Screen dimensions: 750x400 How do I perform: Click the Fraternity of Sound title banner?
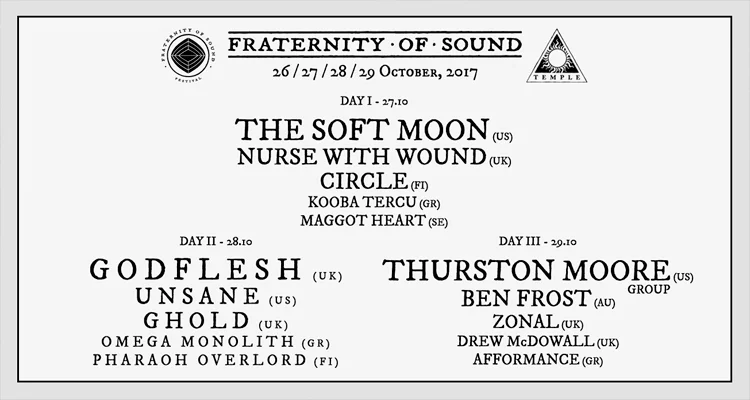coord(375,44)
